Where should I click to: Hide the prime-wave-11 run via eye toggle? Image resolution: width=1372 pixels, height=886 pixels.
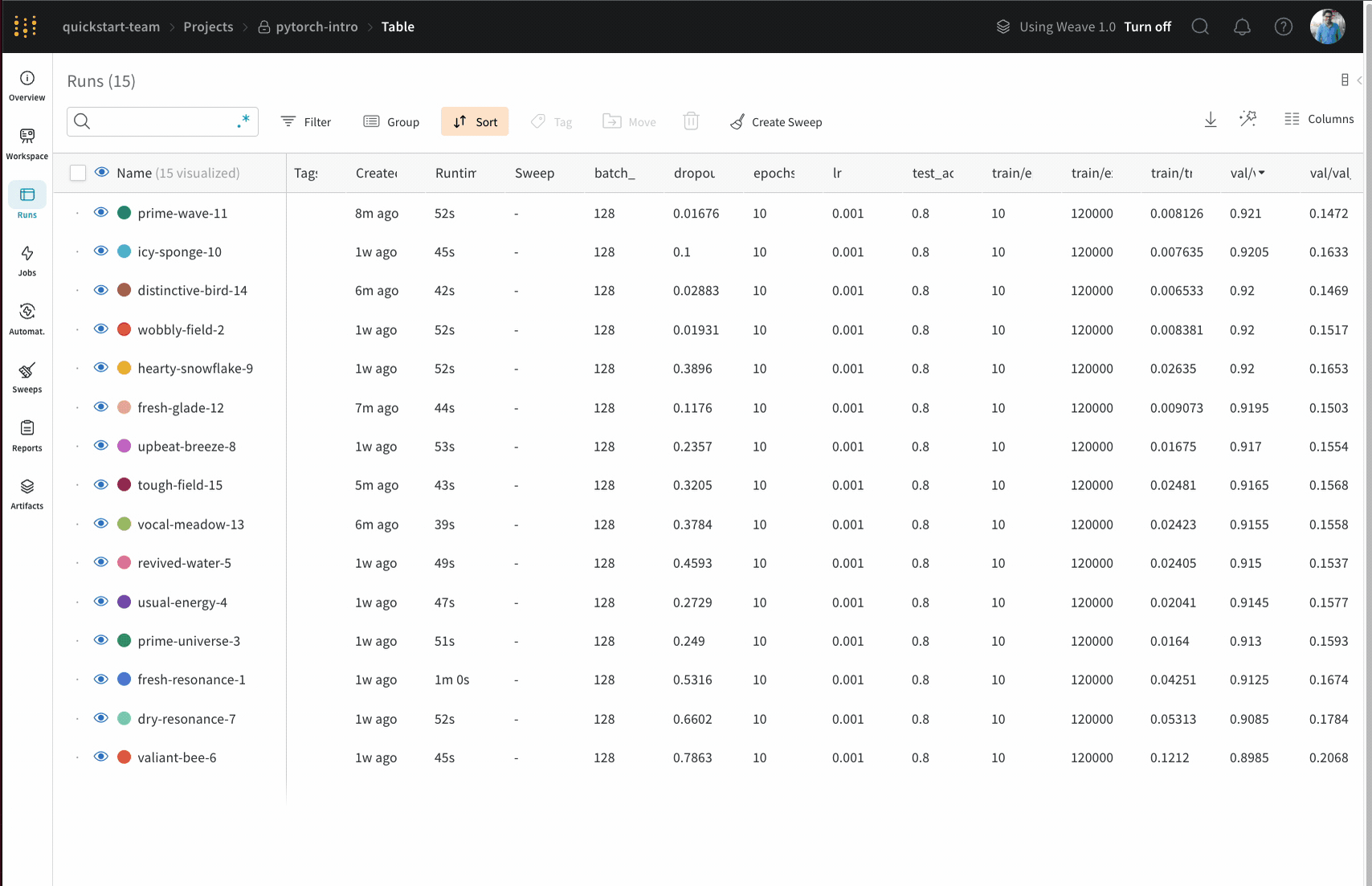point(101,212)
